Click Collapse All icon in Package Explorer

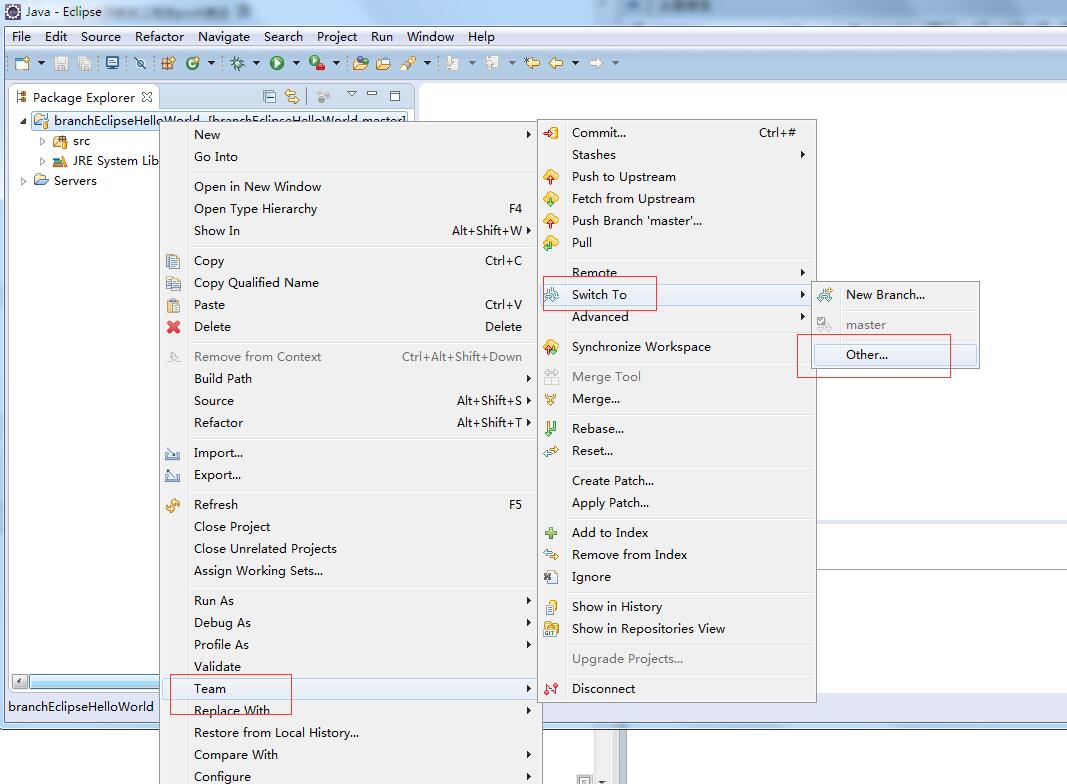tap(269, 96)
